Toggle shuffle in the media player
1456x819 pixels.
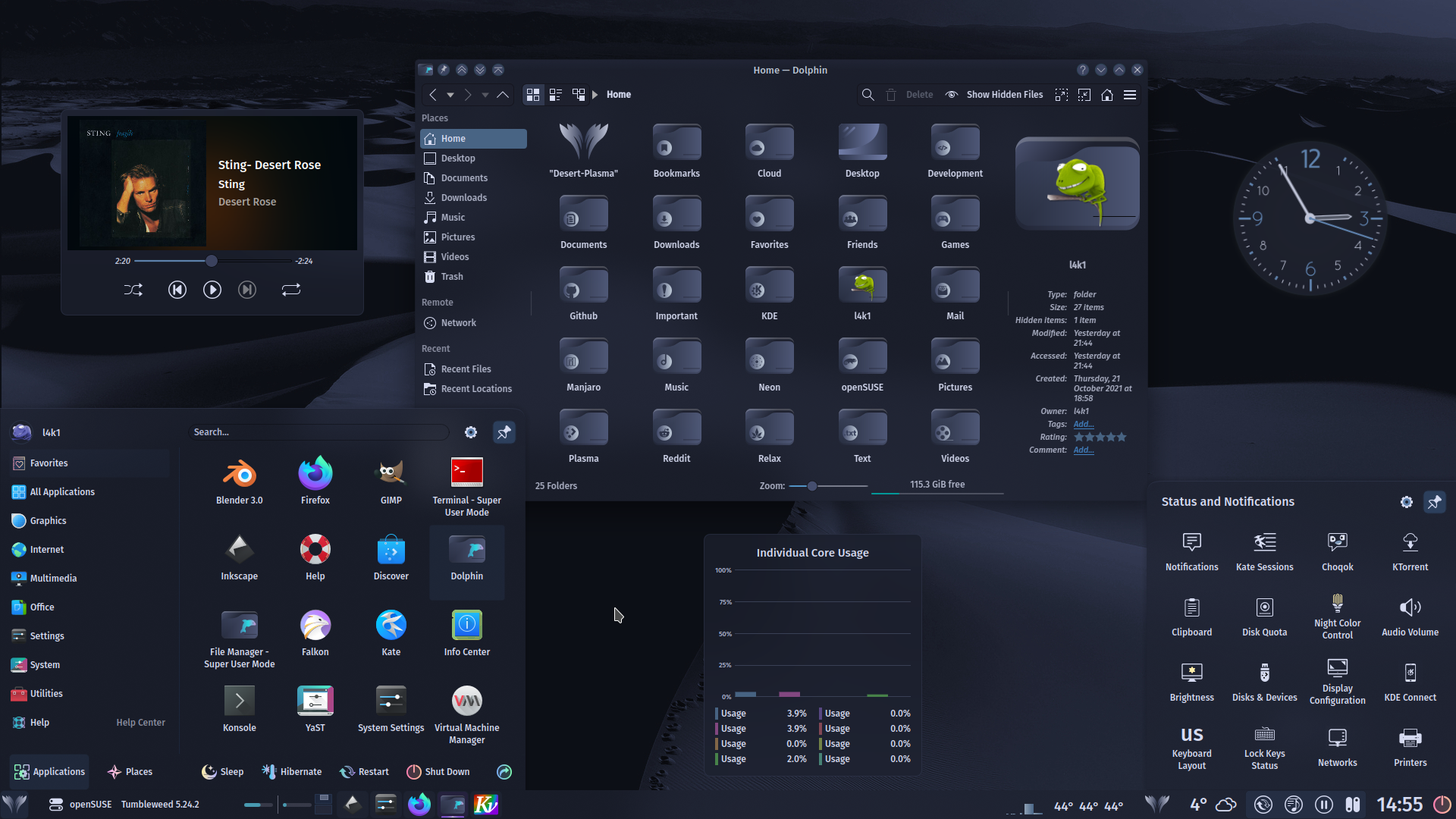(133, 290)
